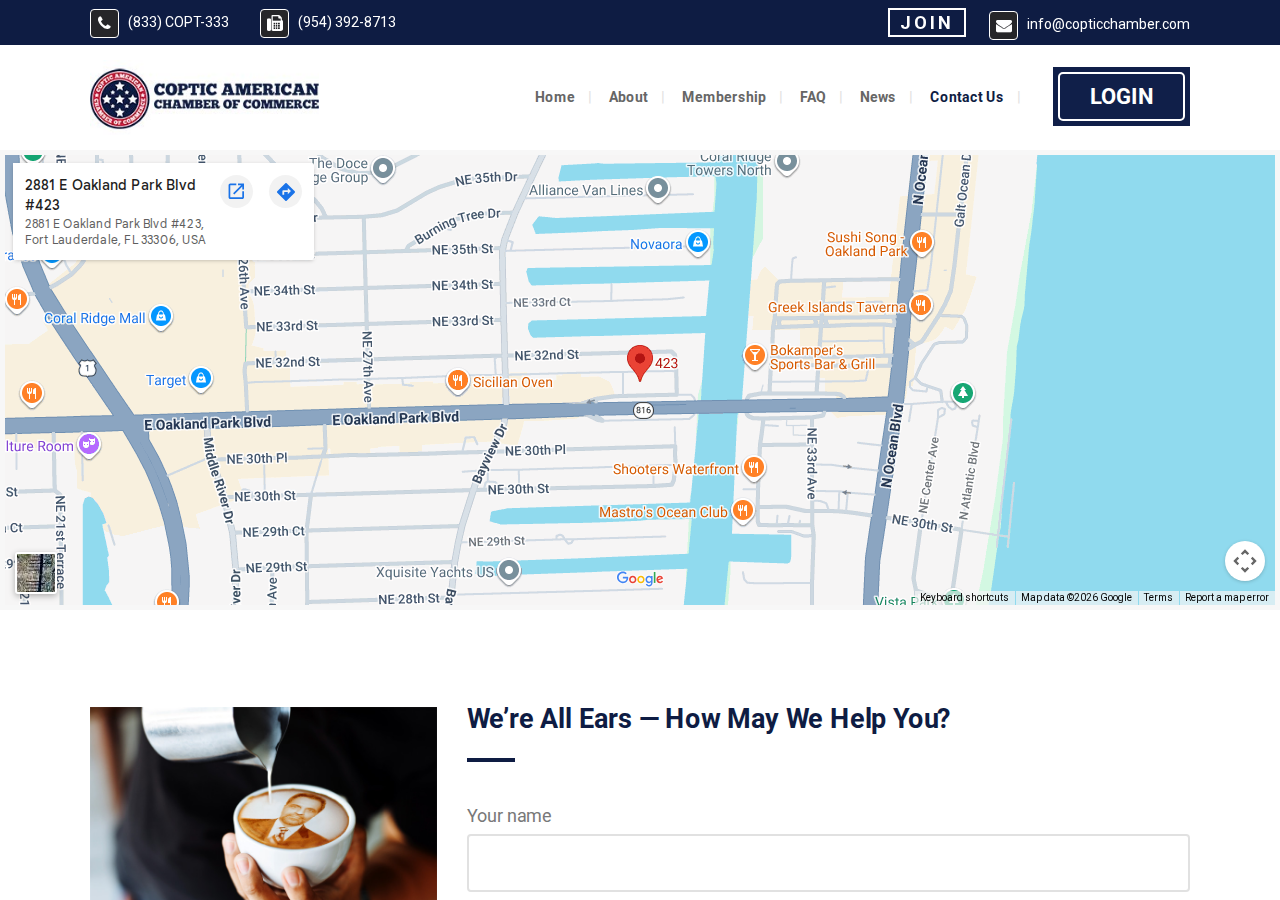Open the FAQ menu item
Image resolution: width=1280 pixels, height=900 pixels.
click(813, 97)
